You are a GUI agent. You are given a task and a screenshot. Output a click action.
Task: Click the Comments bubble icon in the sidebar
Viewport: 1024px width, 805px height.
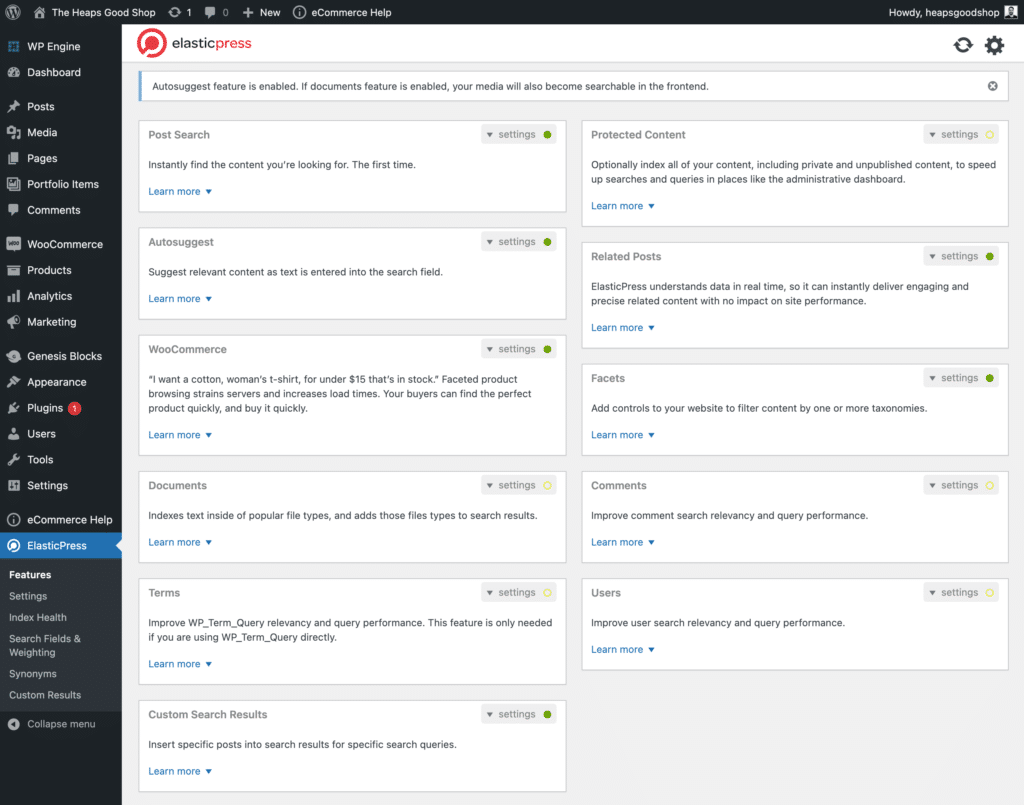(x=14, y=210)
